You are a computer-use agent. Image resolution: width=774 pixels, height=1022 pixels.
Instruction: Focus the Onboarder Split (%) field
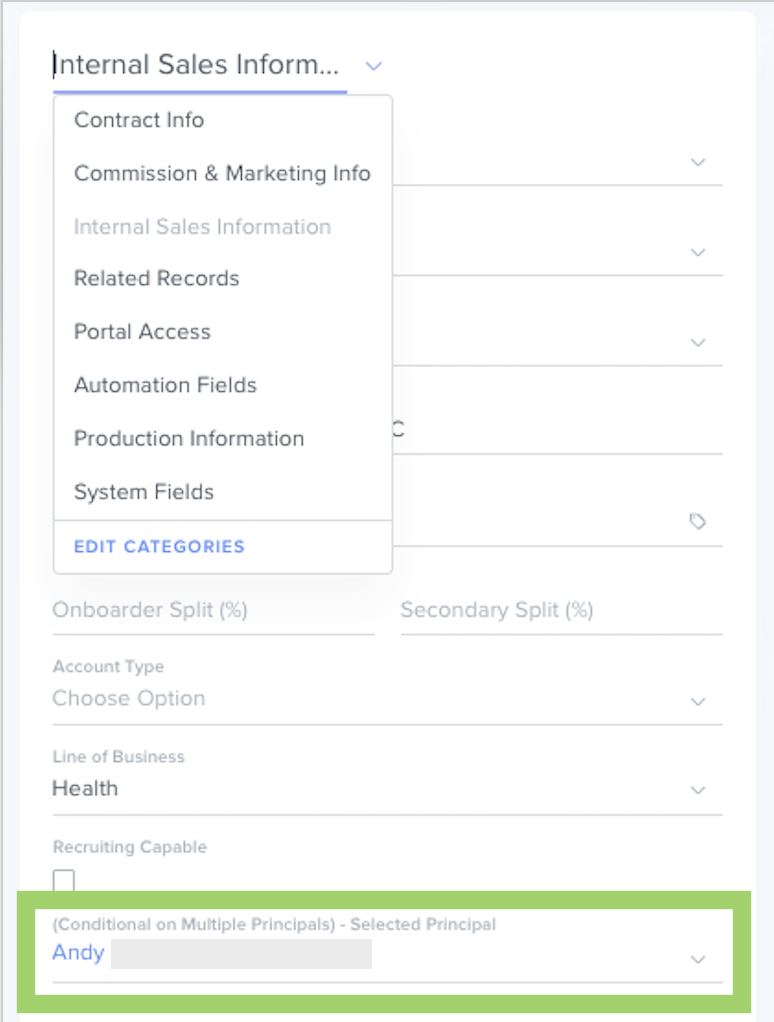[x=212, y=610]
